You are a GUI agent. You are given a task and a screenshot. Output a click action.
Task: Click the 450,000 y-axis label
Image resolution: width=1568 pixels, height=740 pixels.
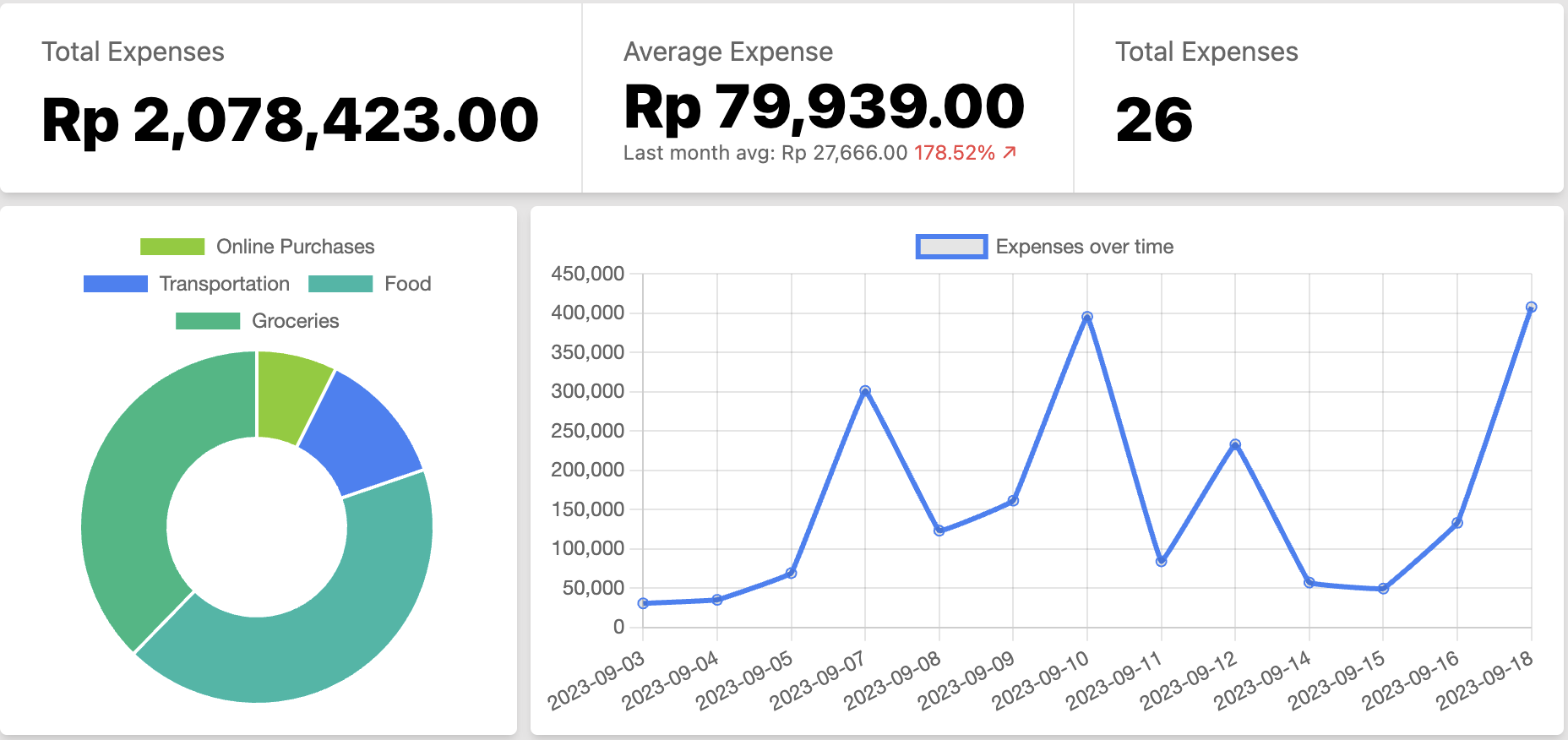(x=588, y=274)
